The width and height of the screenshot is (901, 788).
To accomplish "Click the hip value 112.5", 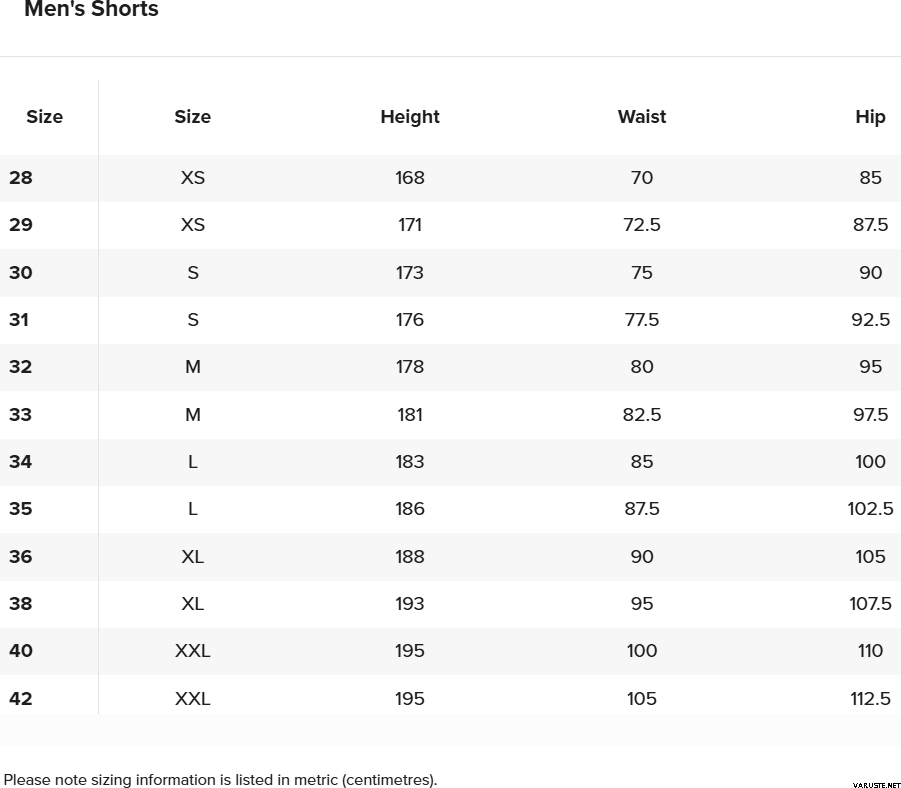I will (x=870, y=699).
